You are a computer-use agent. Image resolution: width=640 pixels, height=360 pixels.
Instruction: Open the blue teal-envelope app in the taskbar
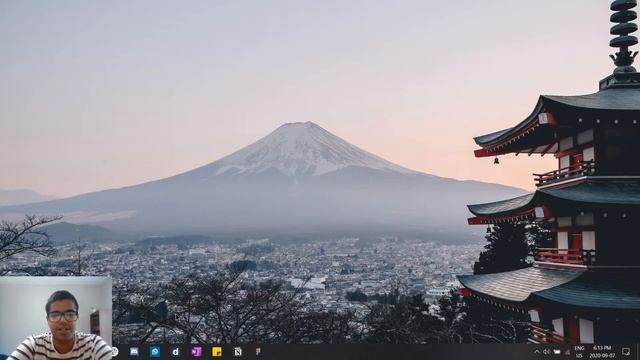click(x=155, y=351)
